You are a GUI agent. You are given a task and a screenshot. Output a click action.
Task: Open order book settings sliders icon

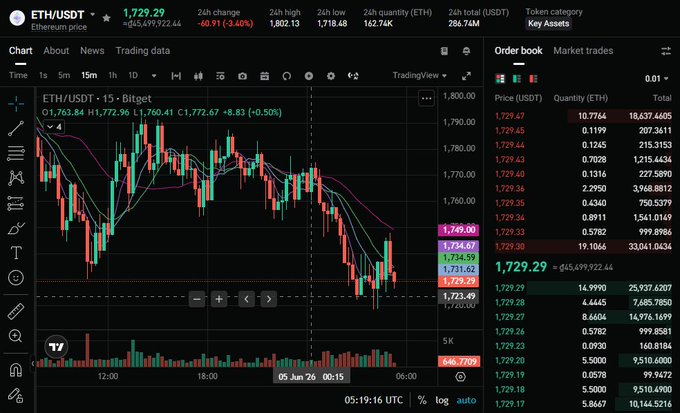tap(666, 51)
